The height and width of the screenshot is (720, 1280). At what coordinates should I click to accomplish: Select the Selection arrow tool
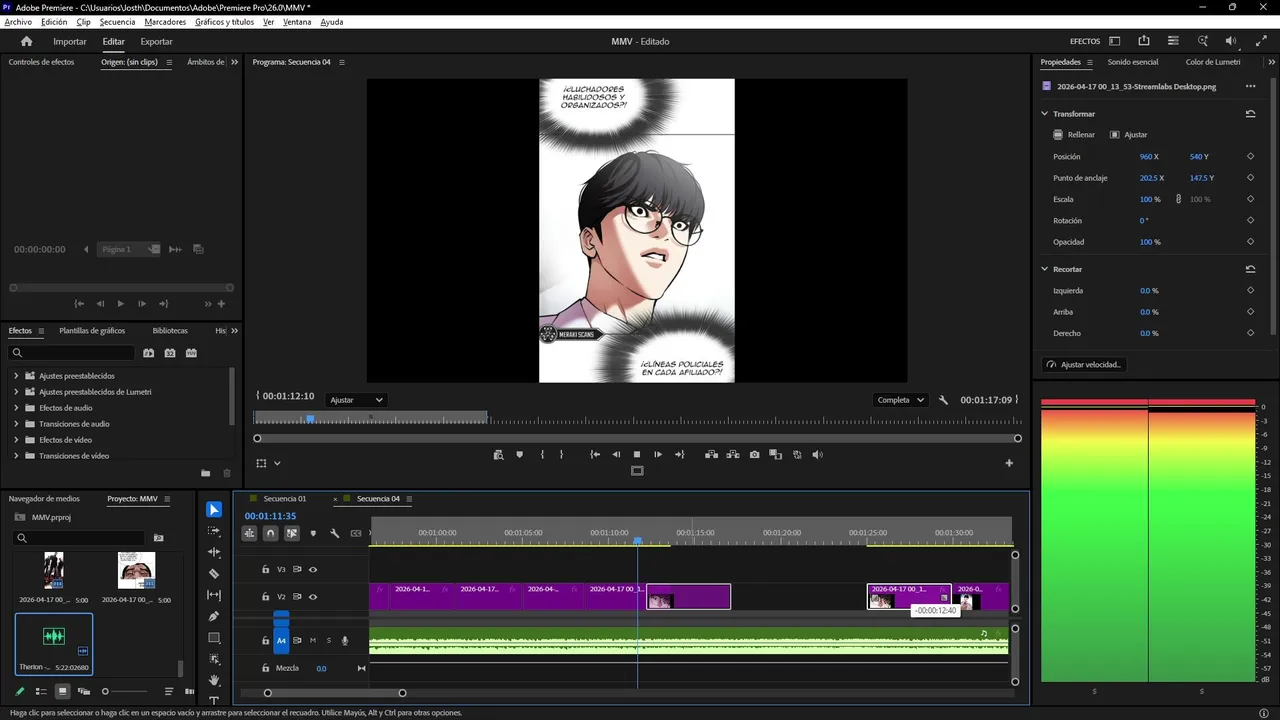pyautogui.click(x=214, y=510)
